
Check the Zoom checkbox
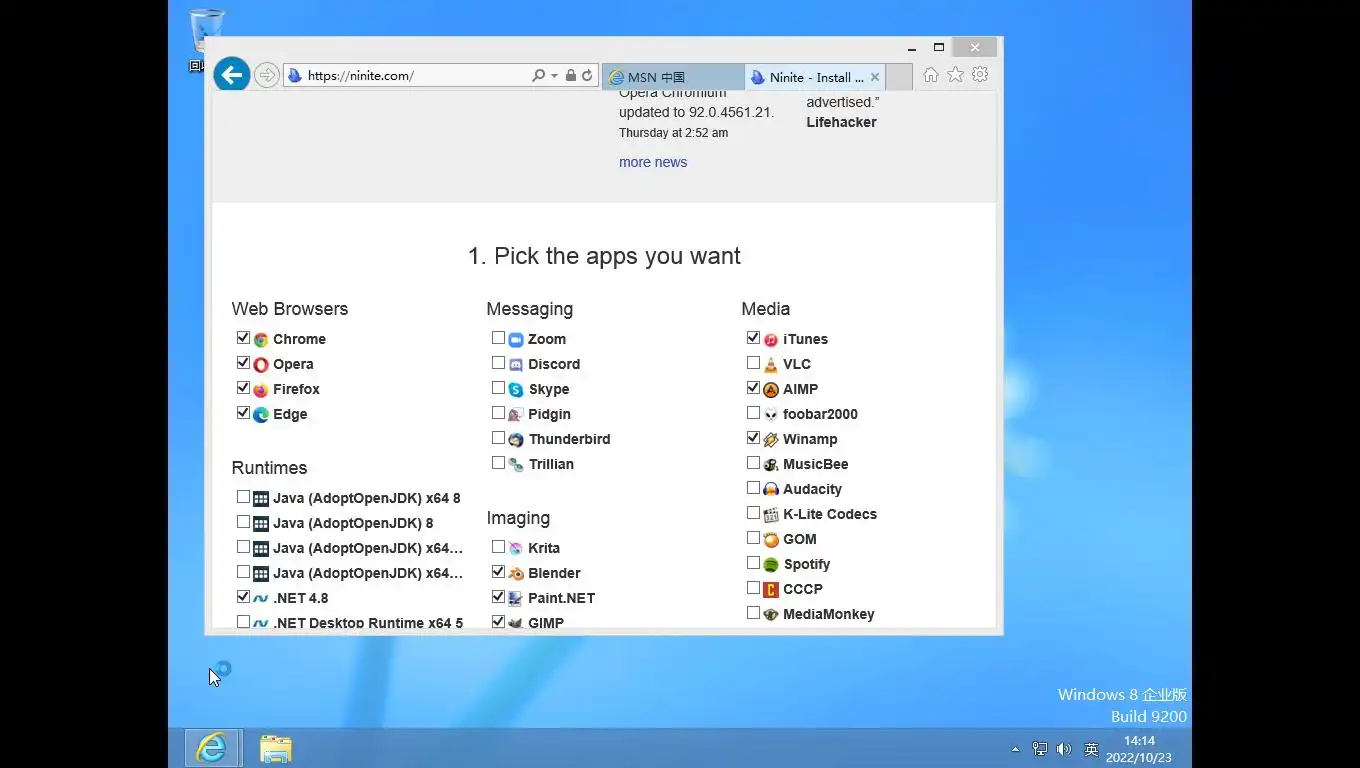(x=498, y=338)
